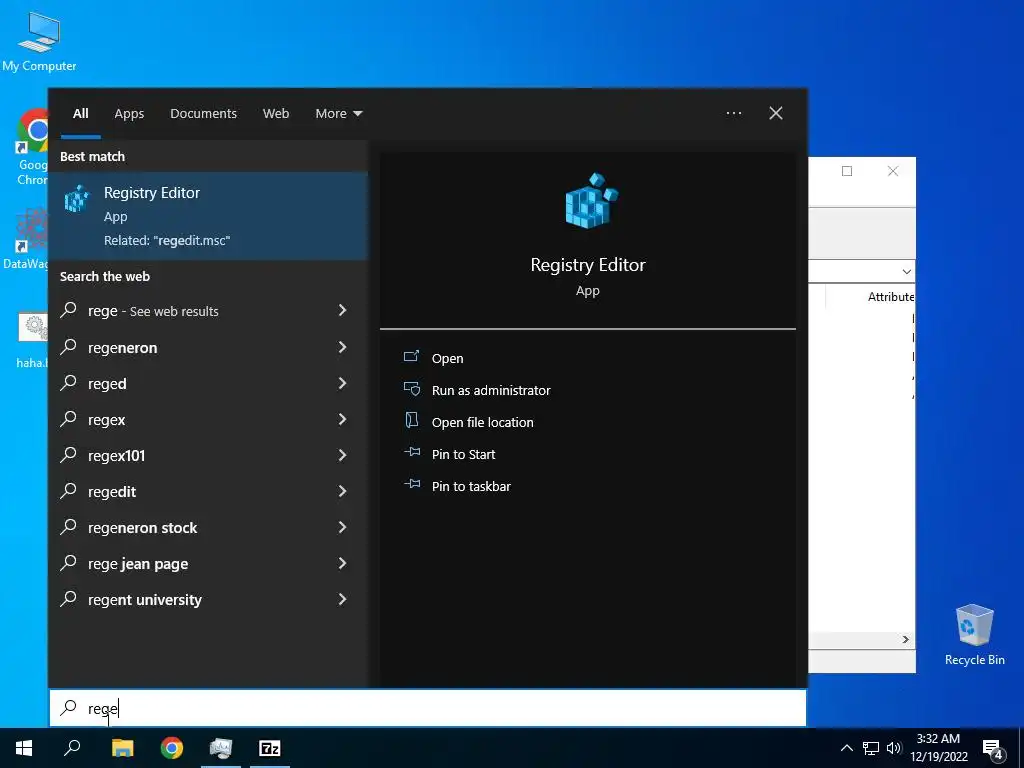The width and height of the screenshot is (1024, 768).
Task: Click Open for Registry Editor
Action: 447,358
